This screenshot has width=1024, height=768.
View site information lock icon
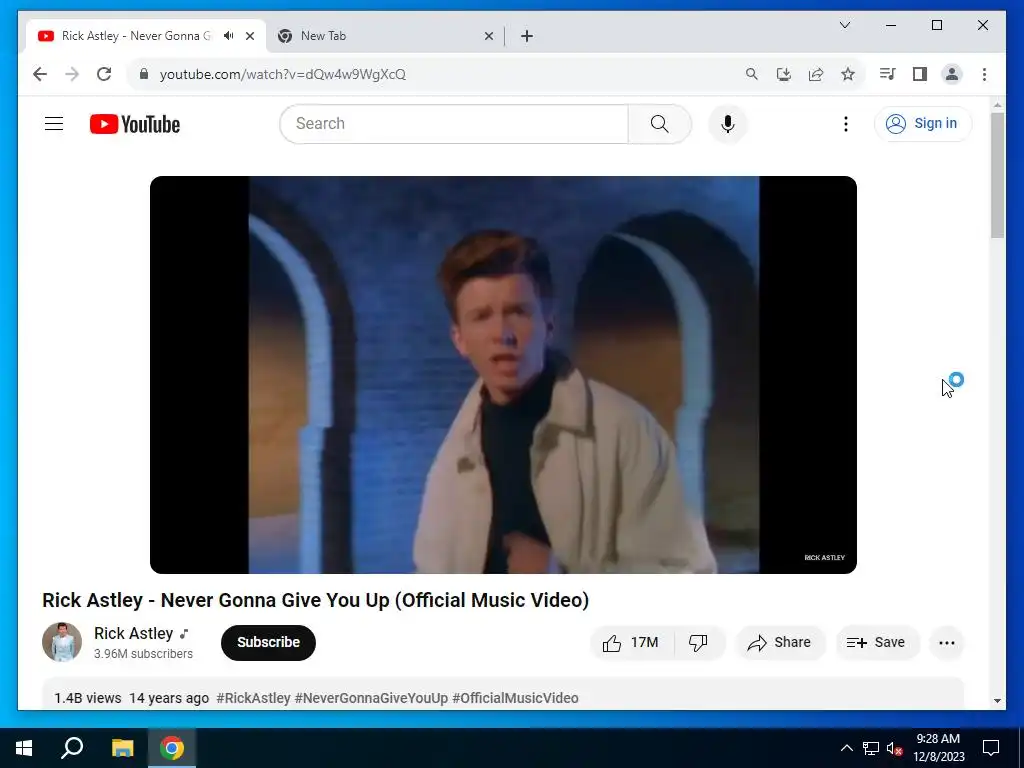coord(144,74)
